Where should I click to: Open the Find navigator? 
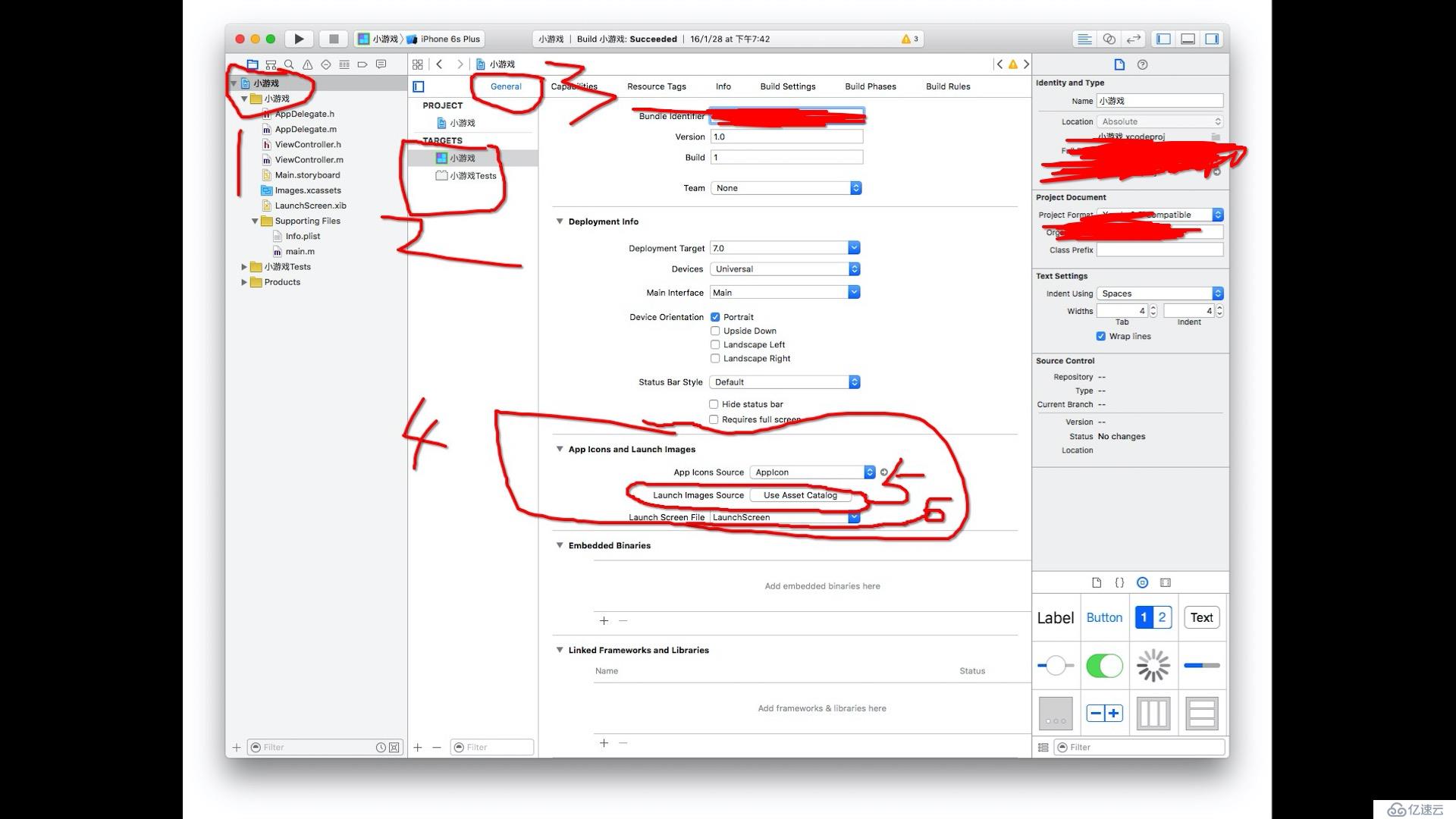[x=289, y=64]
